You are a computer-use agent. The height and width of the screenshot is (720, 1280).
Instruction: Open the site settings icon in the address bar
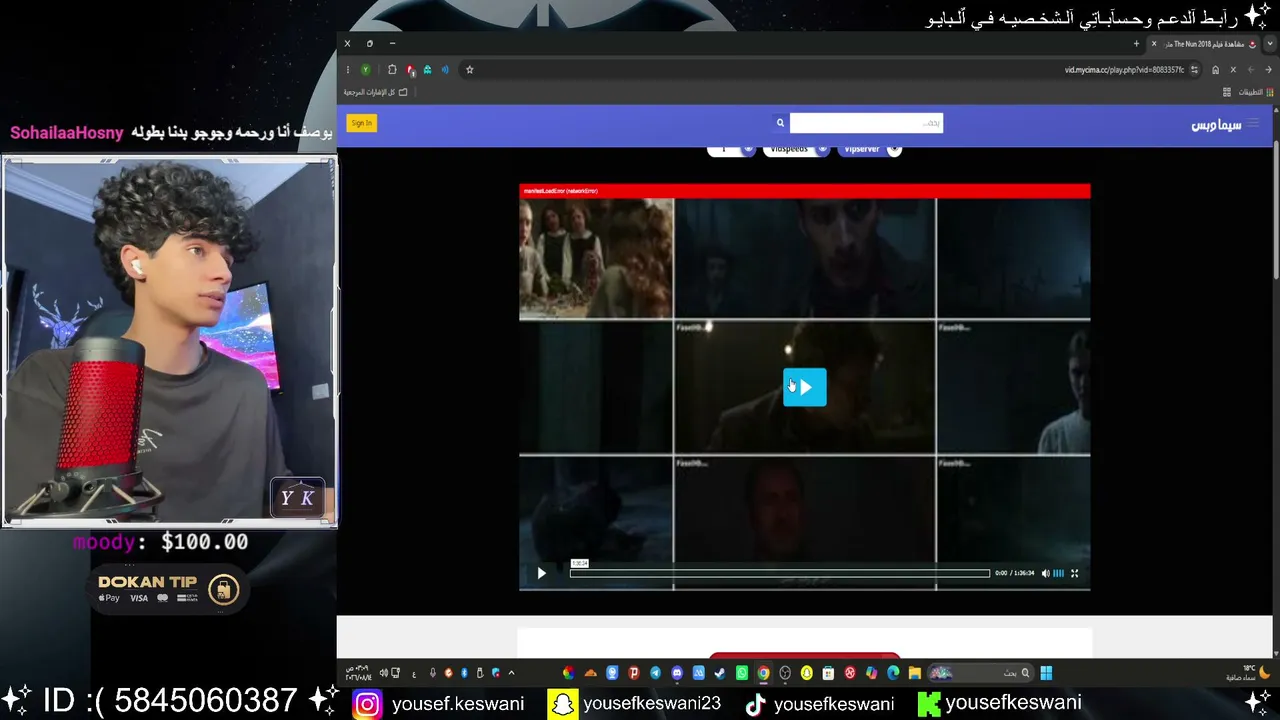coord(1194,70)
